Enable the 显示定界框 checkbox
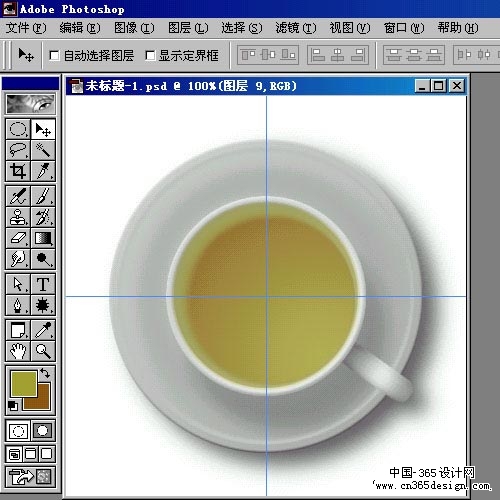The height and width of the screenshot is (500, 500). pos(150,55)
